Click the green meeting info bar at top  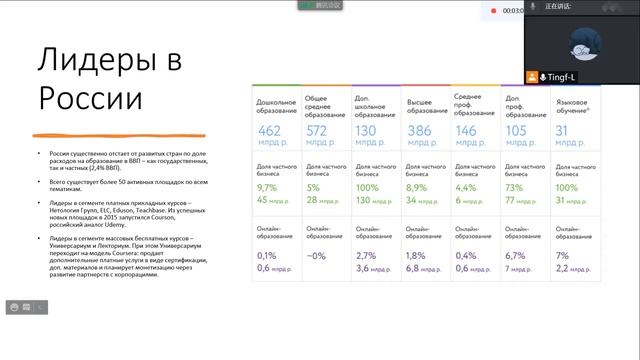click(320, 5)
